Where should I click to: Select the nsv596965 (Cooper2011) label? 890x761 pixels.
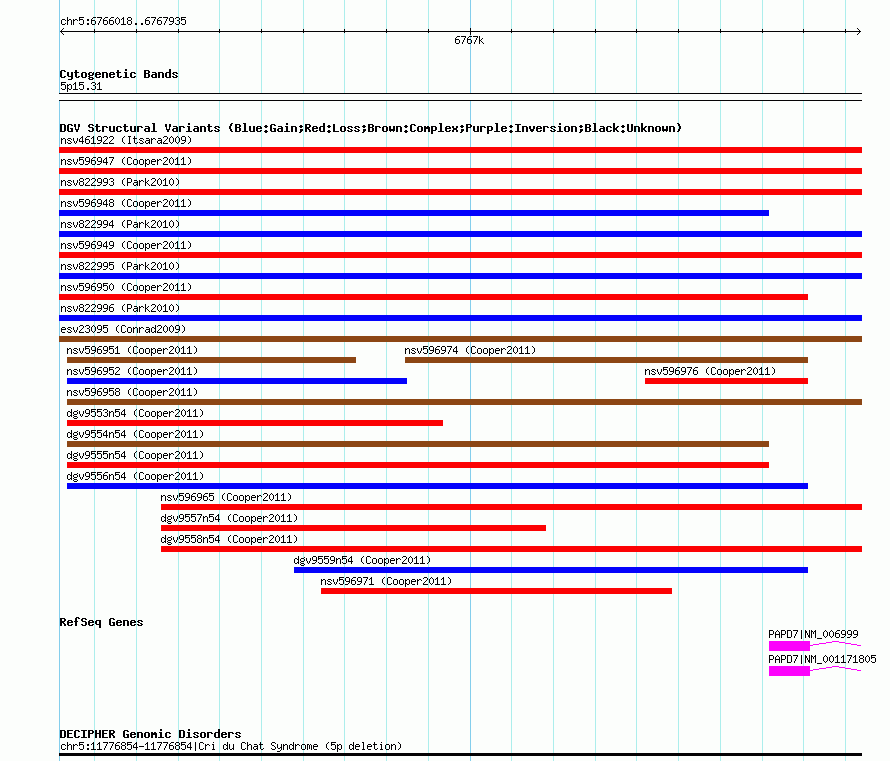click(x=226, y=497)
